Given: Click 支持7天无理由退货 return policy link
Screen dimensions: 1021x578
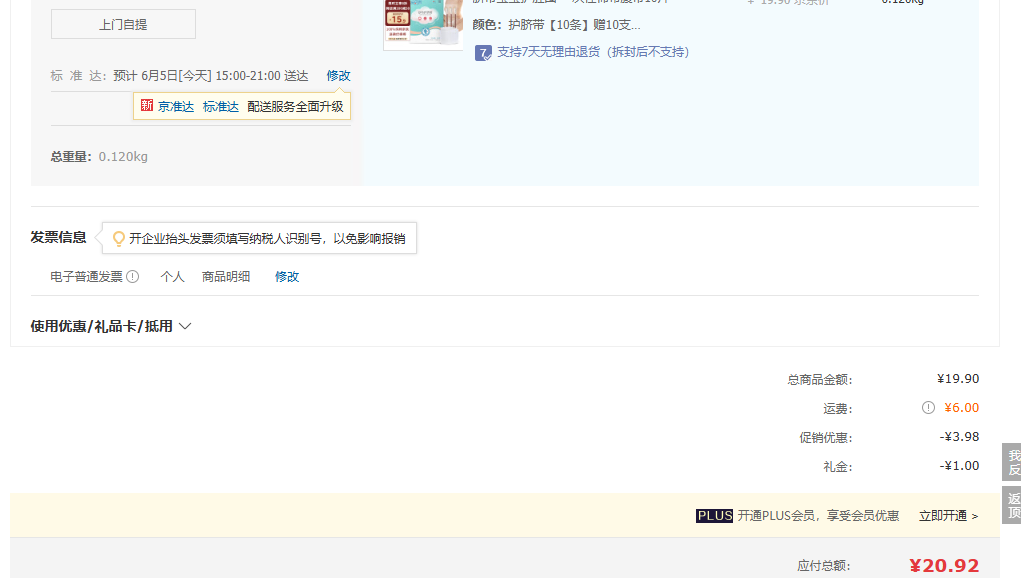Looking at the screenshot, I should click(593, 52).
